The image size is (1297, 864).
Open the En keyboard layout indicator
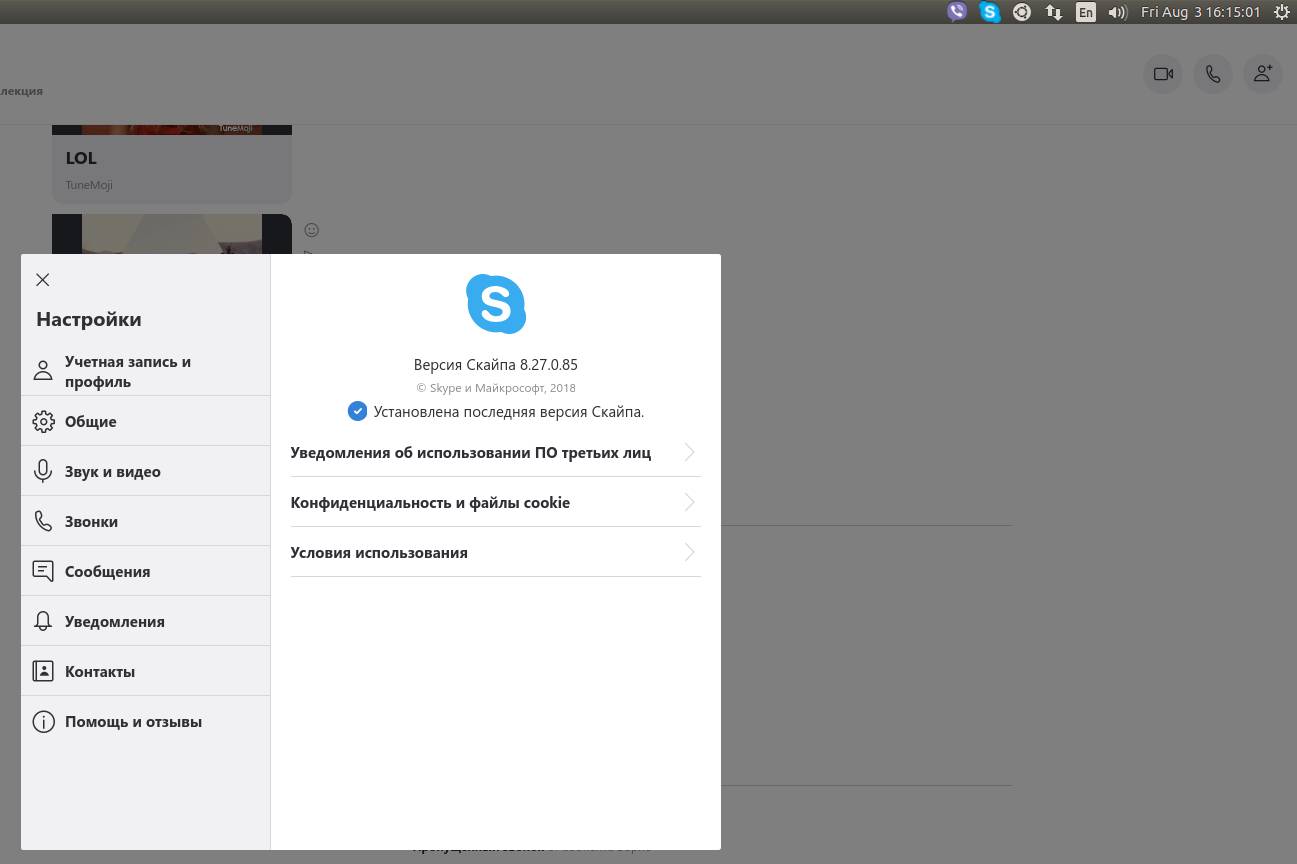[1086, 12]
